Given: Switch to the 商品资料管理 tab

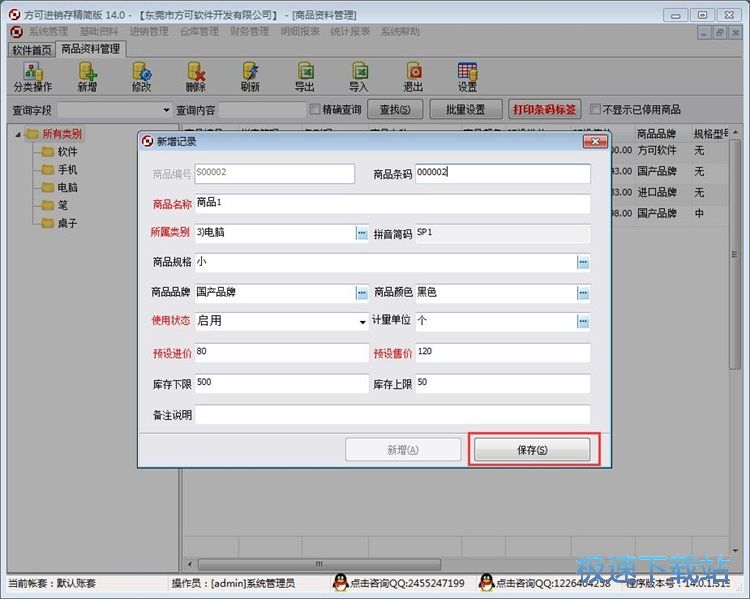Looking at the screenshot, I should tap(90, 49).
